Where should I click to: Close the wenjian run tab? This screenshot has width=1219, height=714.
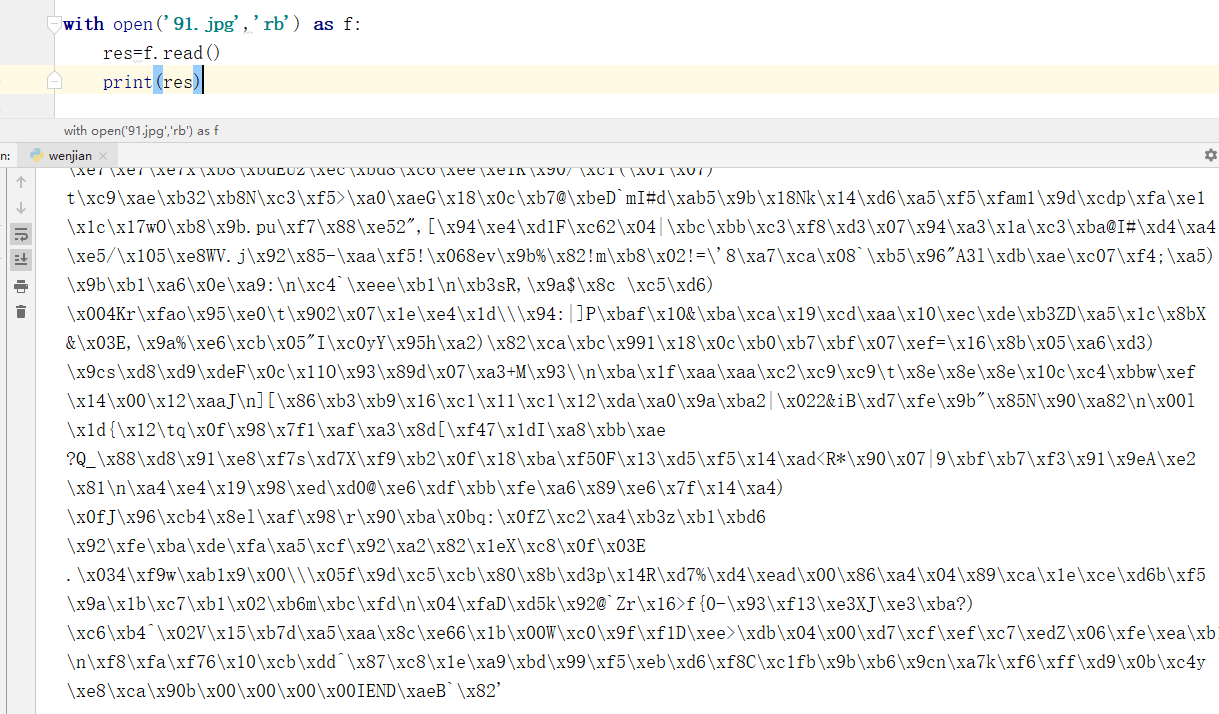pyautogui.click(x=104, y=156)
